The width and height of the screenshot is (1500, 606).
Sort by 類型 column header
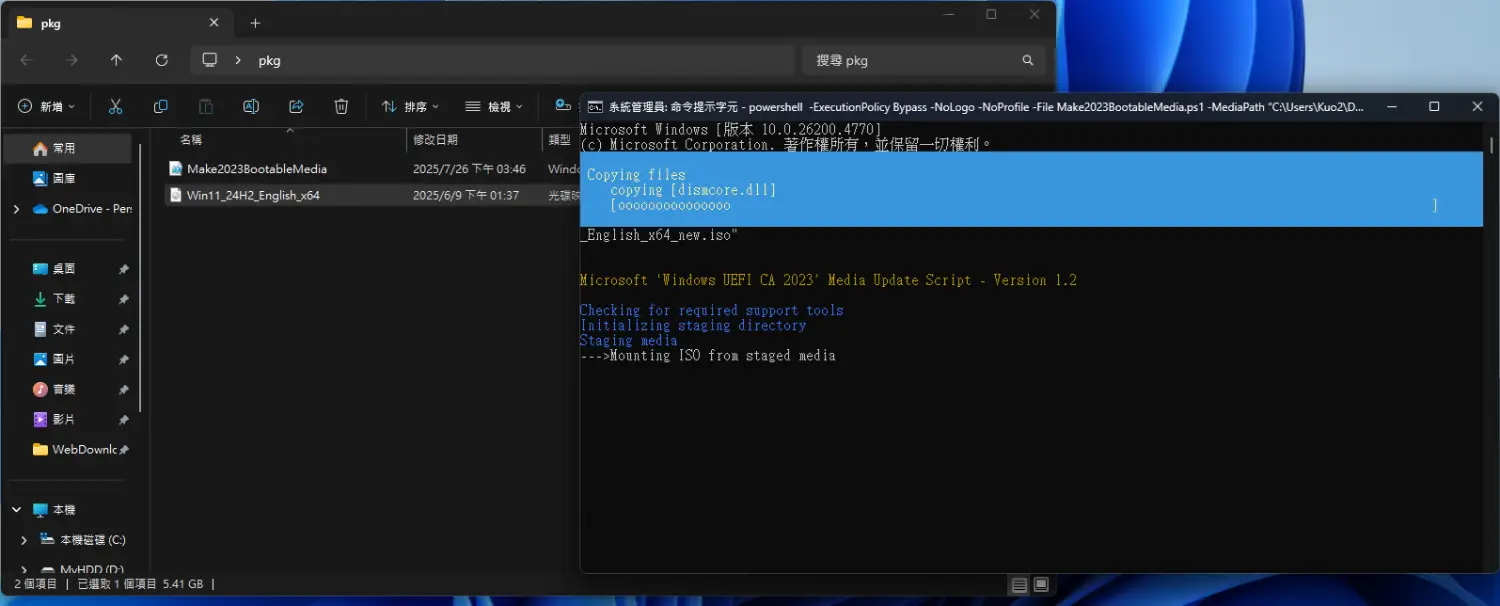tap(560, 140)
